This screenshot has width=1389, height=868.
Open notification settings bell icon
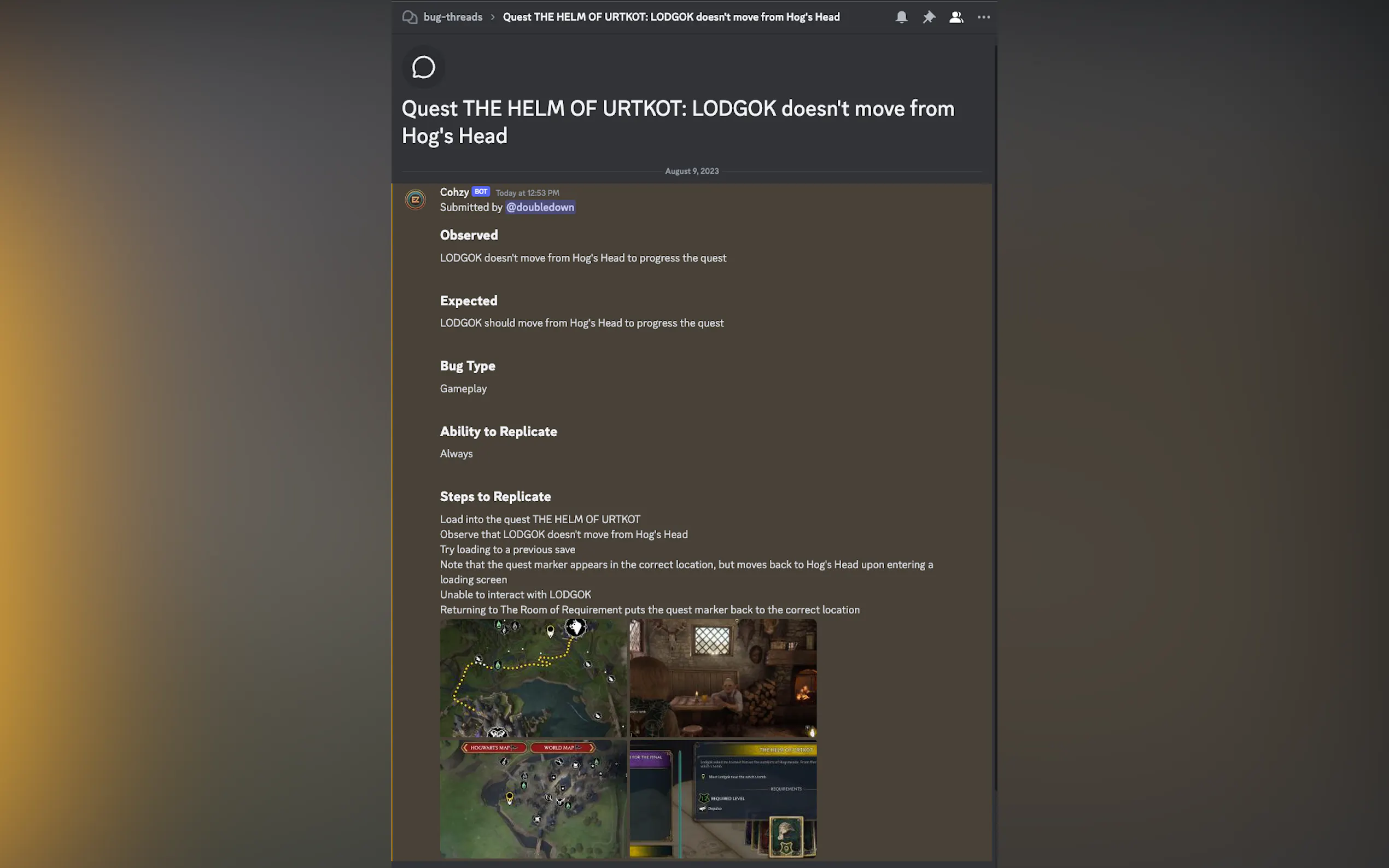coord(902,17)
